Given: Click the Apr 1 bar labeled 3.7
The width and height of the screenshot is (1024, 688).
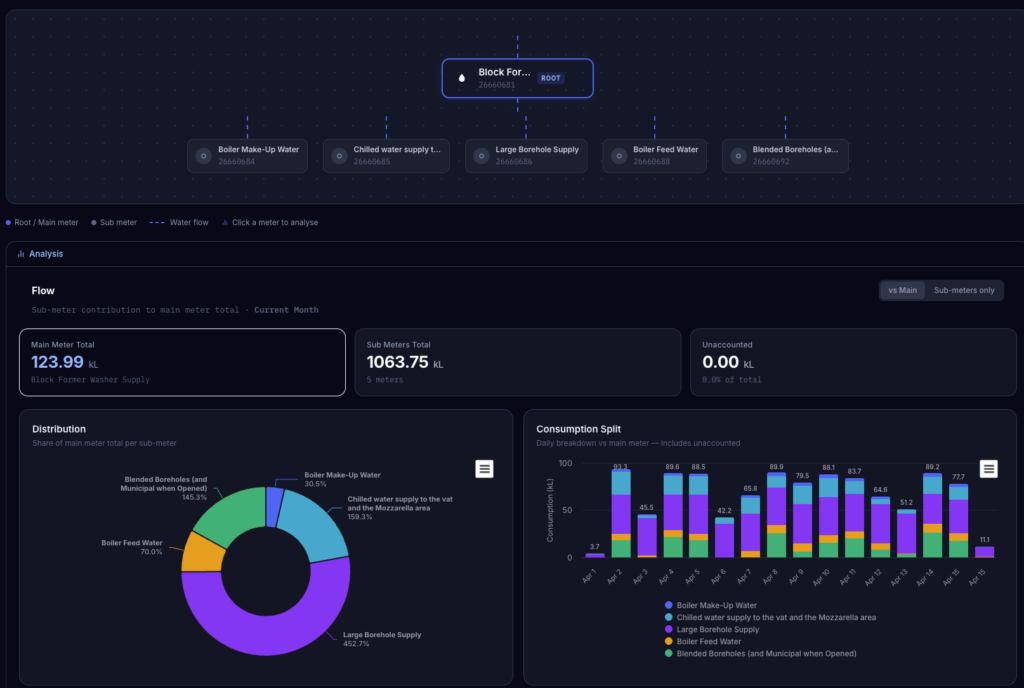Looking at the screenshot, I should (595, 555).
